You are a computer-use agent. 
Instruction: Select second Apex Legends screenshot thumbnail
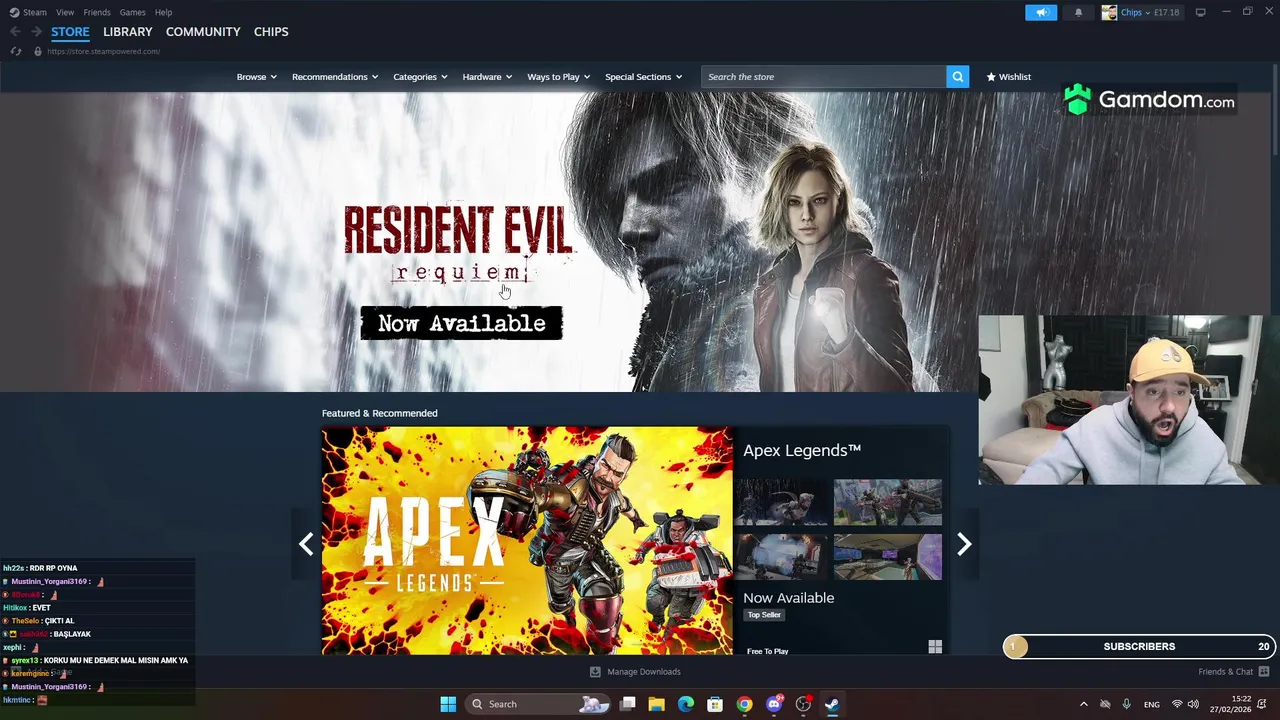pos(888,502)
